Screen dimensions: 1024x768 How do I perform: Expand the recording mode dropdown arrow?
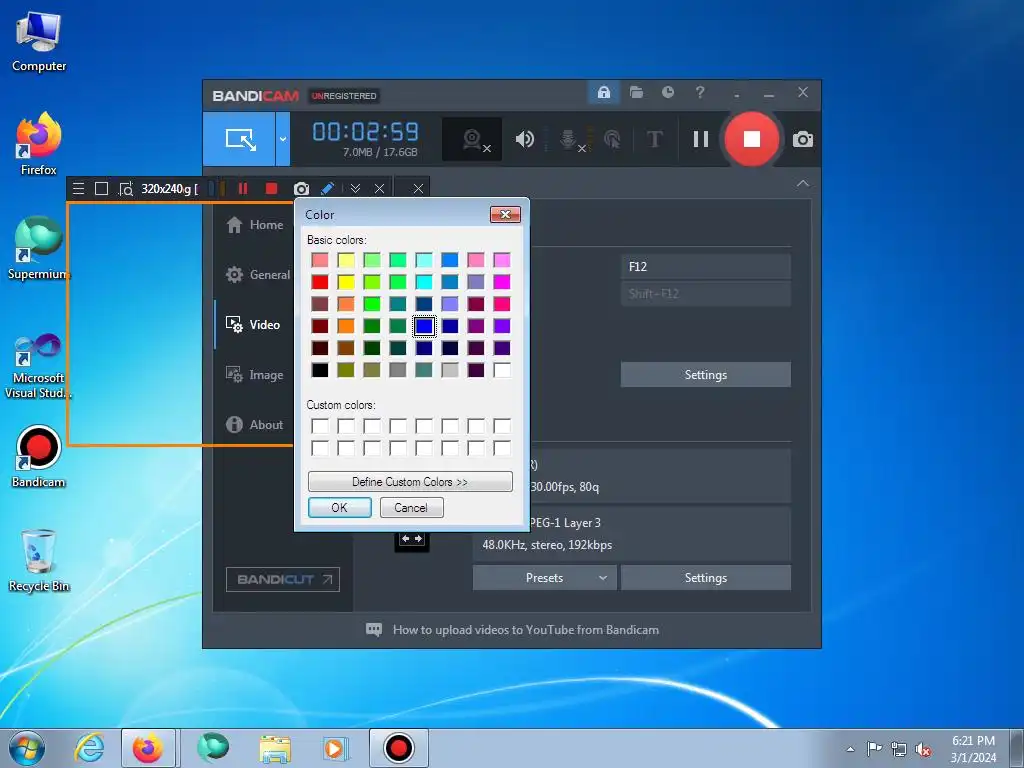283,138
